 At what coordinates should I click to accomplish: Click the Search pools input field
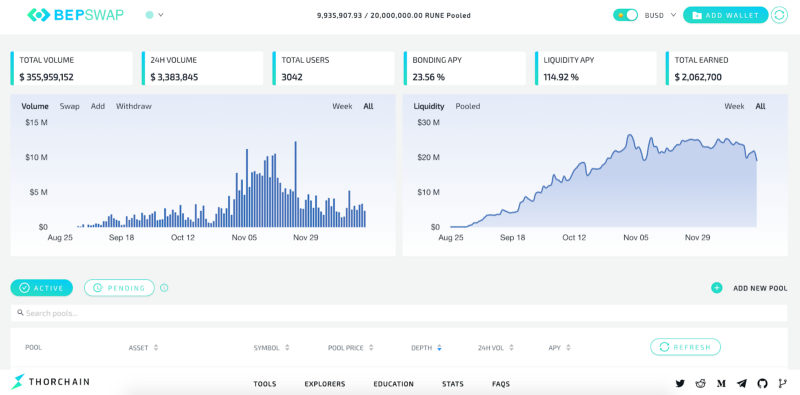coord(398,313)
